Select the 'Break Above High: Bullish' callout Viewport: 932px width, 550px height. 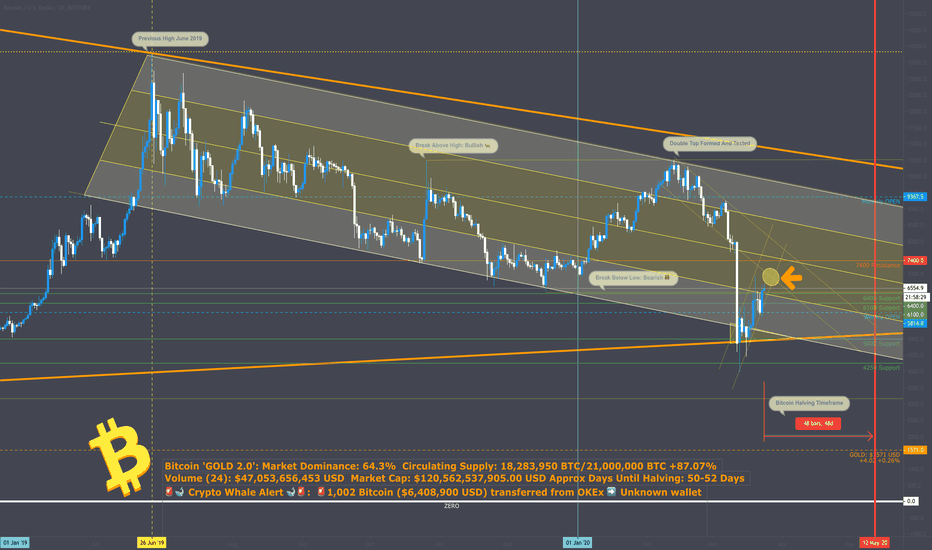pos(453,146)
